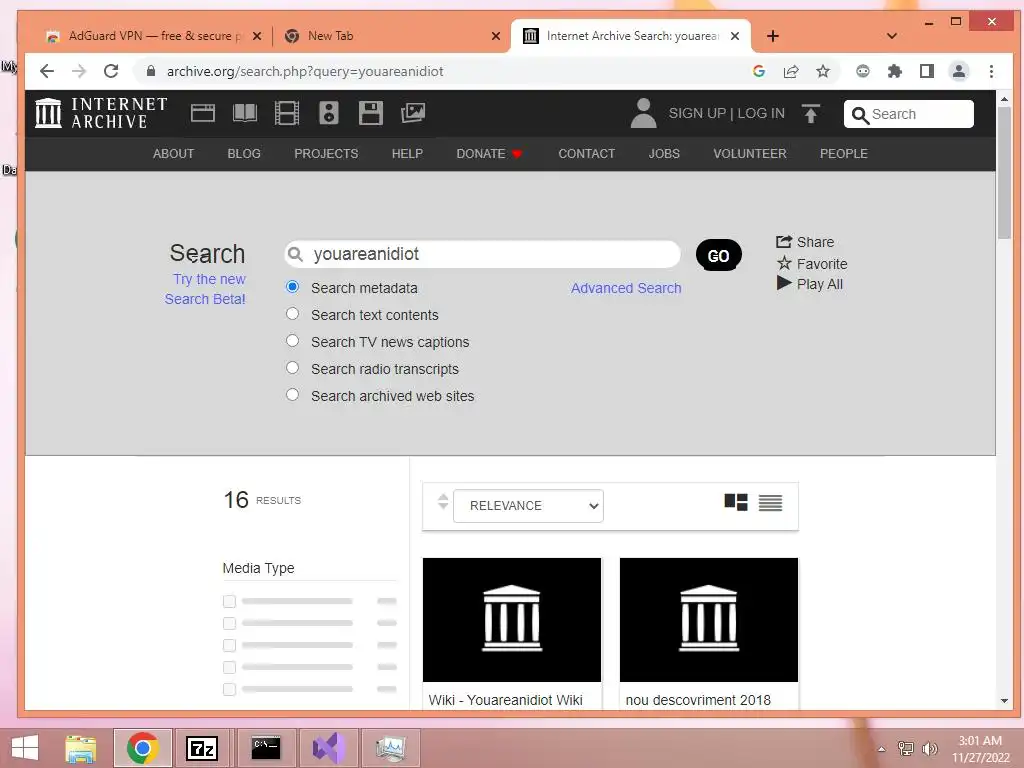
Task: Click the youareanidiot search input field
Action: pos(482,254)
